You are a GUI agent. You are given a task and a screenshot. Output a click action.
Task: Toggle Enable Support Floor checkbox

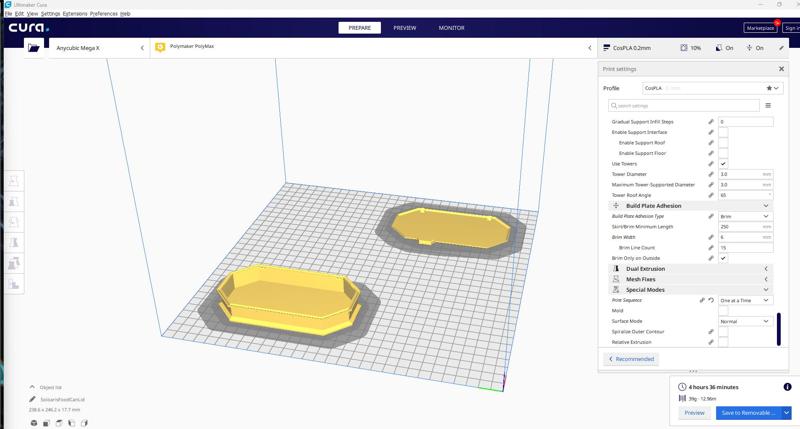coord(723,153)
